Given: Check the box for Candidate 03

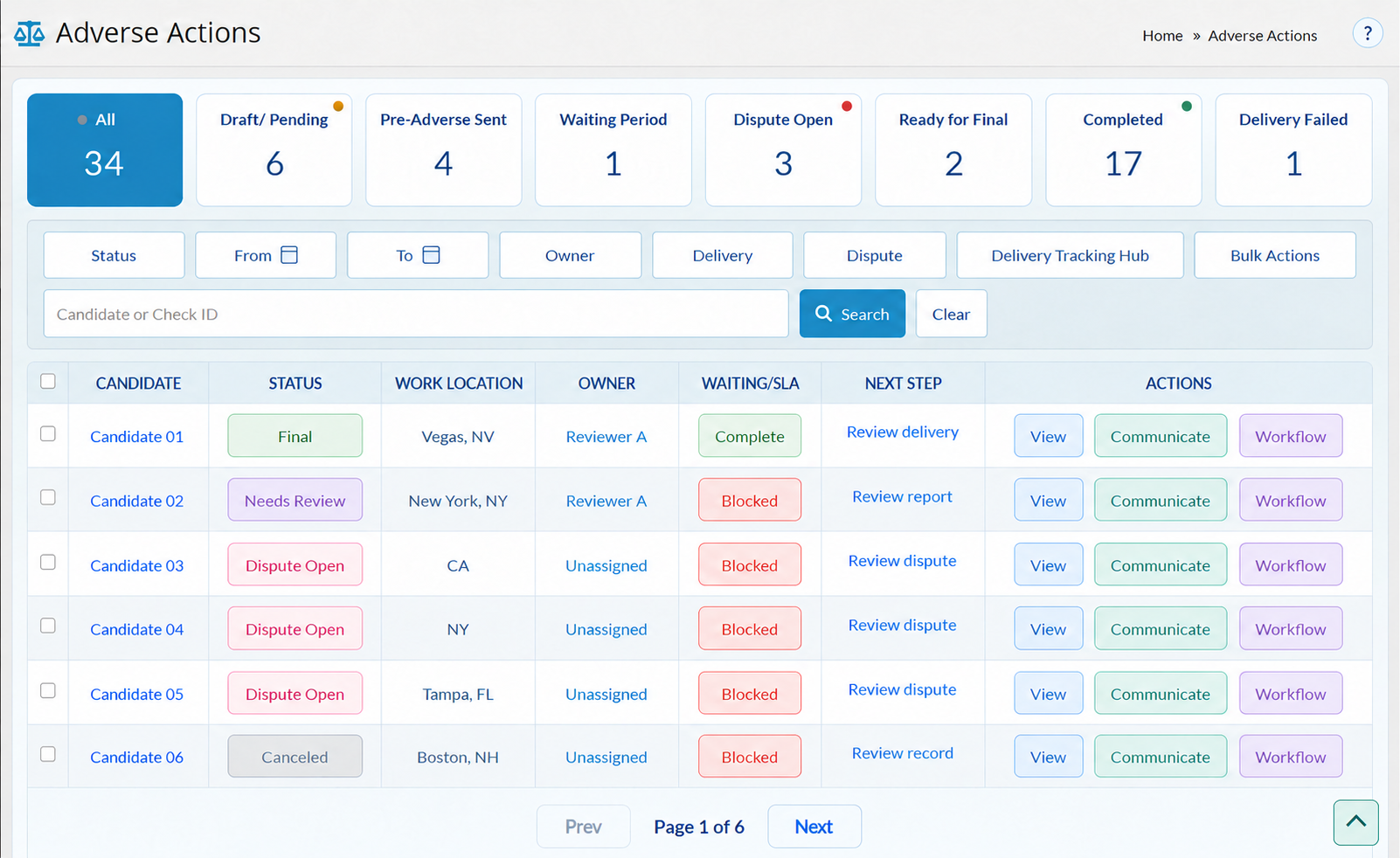Looking at the screenshot, I should point(48,562).
